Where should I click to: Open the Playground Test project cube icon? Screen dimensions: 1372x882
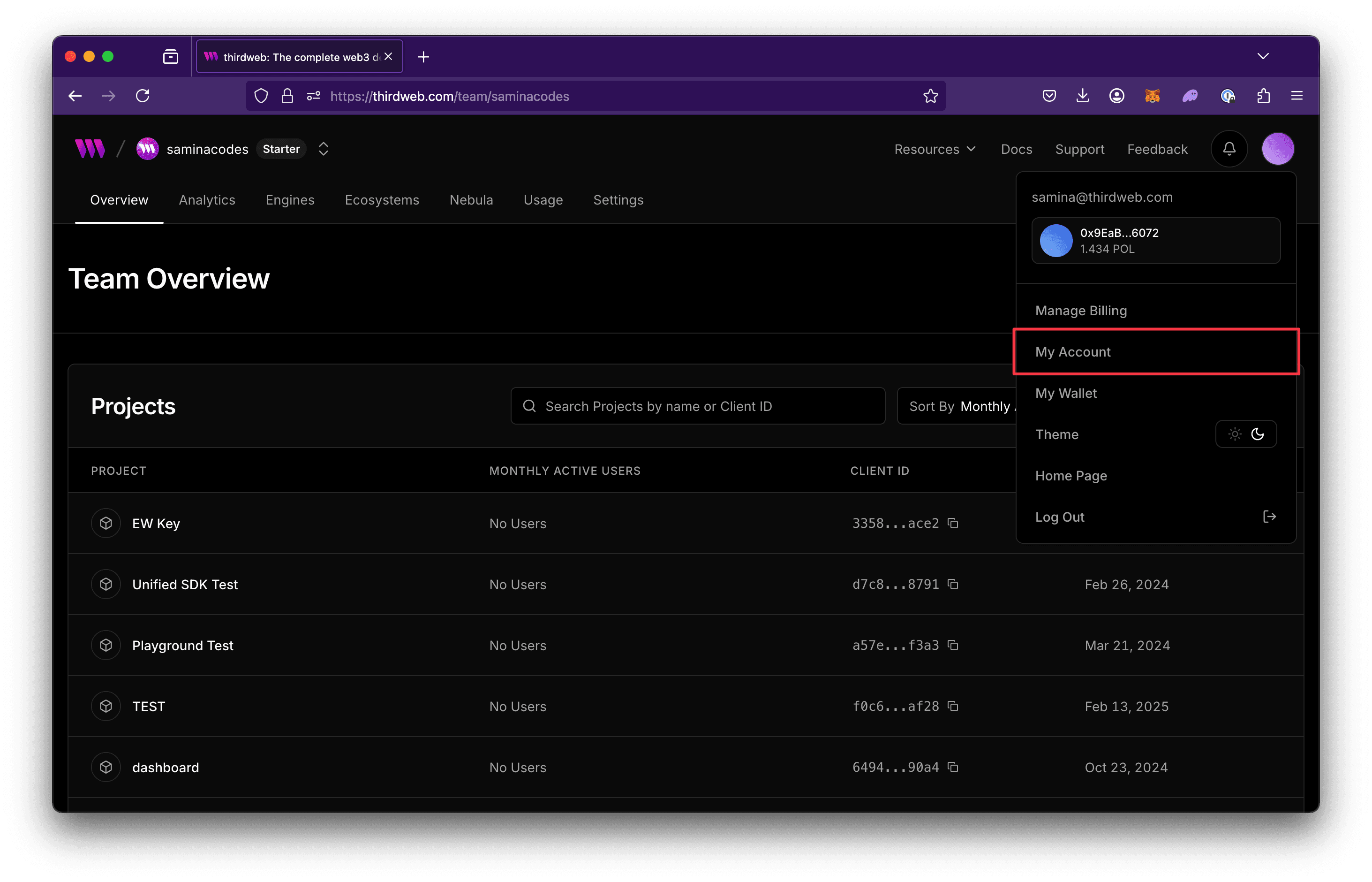106,646
